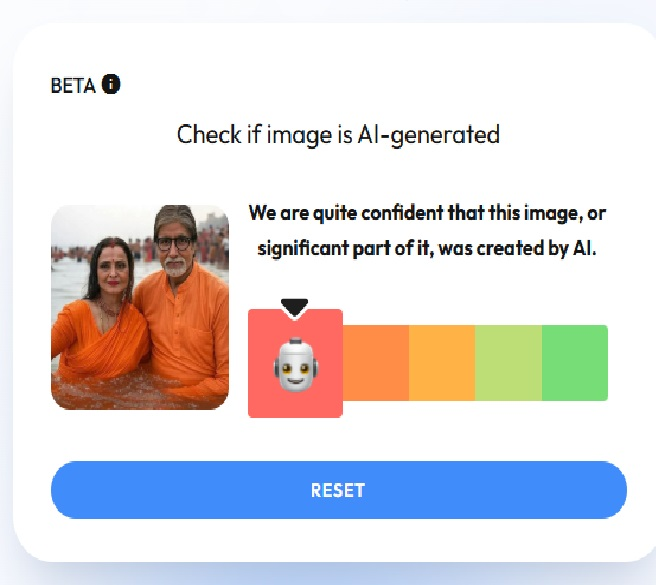Click the BETA label text
The image size is (656, 585).
coord(73,86)
